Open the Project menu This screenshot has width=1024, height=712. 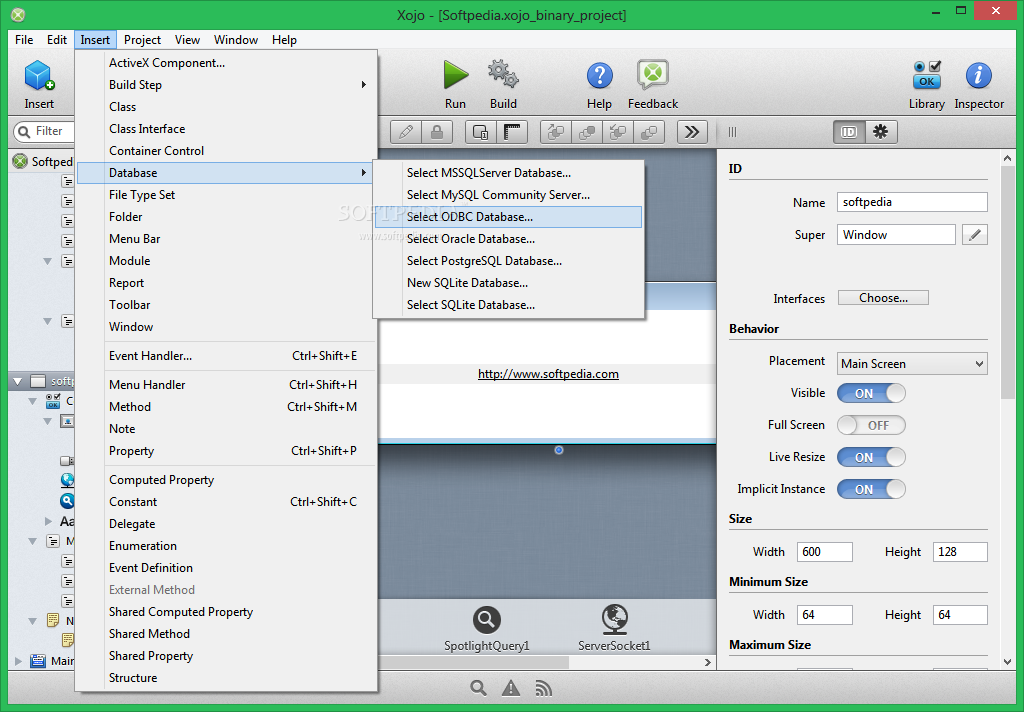click(x=142, y=40)
